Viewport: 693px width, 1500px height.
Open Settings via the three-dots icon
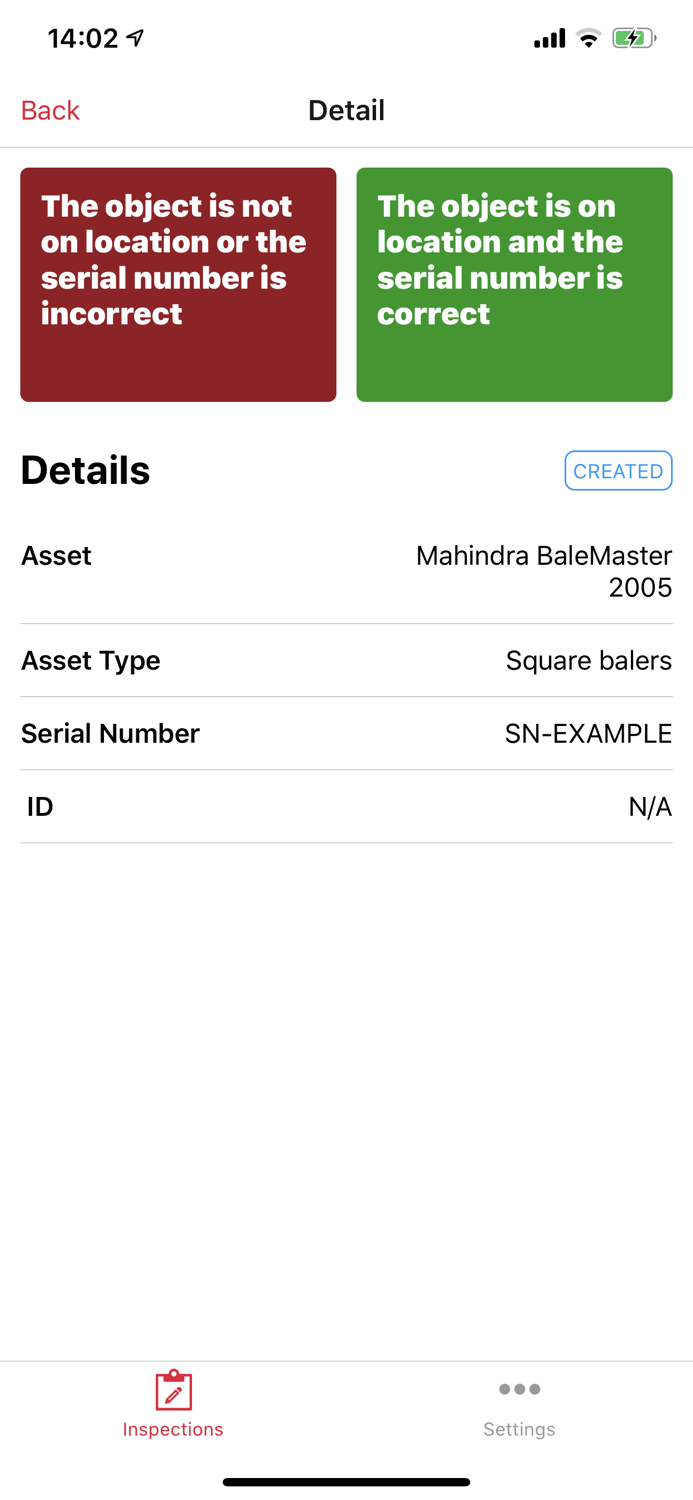click(x=519, y=1388)
